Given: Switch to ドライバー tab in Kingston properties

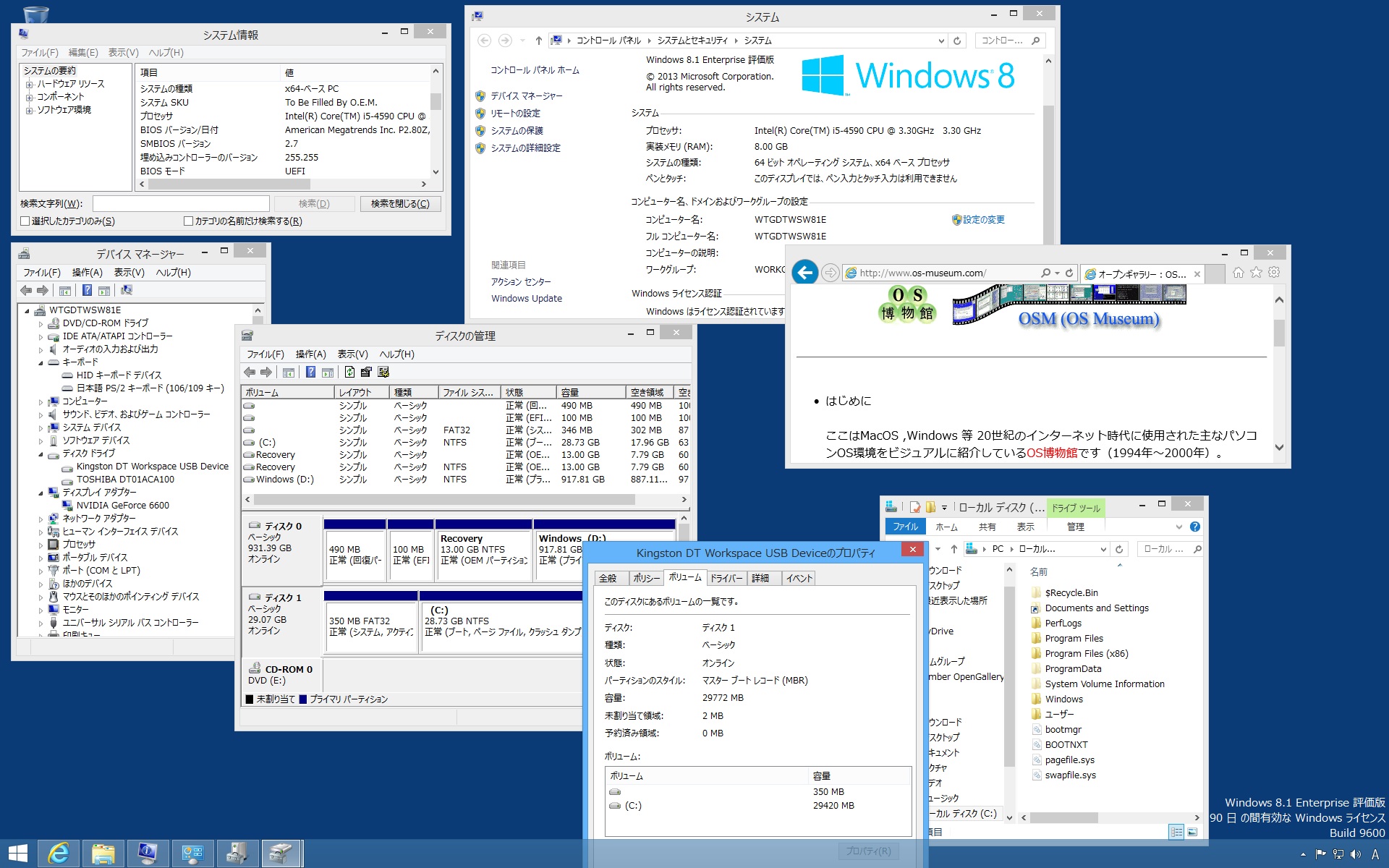Looking at the screenshot, I should coord(726,578).
